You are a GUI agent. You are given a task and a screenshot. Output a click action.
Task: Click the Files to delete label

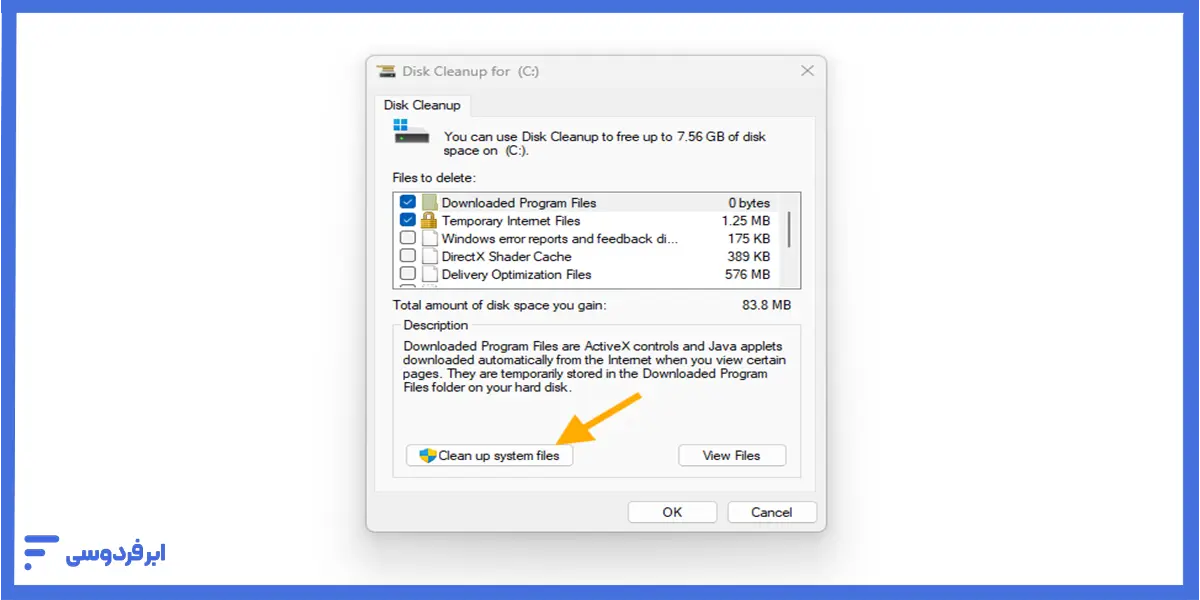click(434, 177)
